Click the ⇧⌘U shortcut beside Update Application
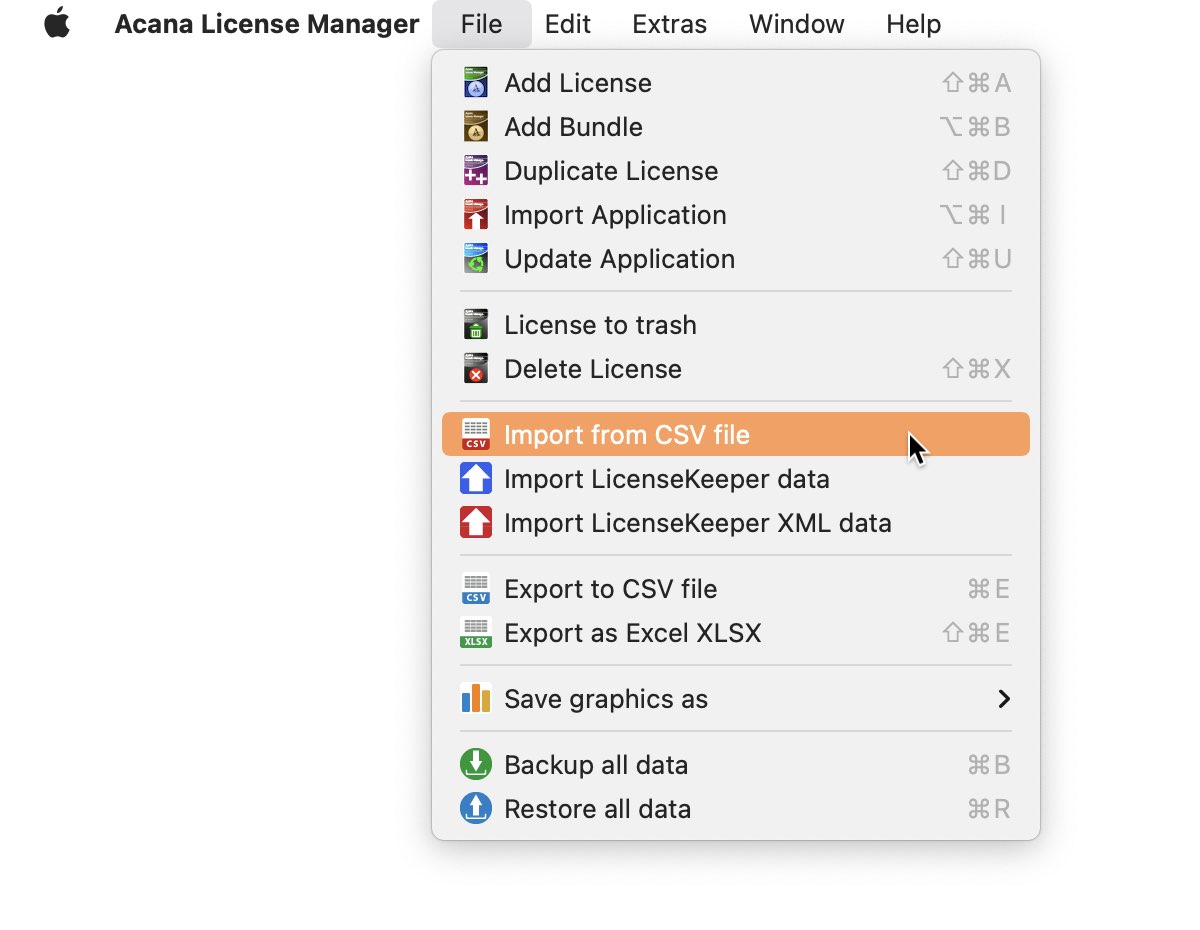Image resolution: width=1200 pixels, height=930 pixels. coord(977,259)
